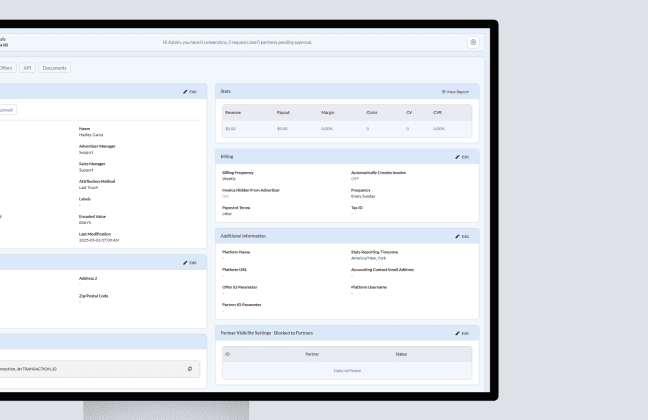Edit the Additional Information section
Viewport: 648px width, 420px height.
click(462, 236)
